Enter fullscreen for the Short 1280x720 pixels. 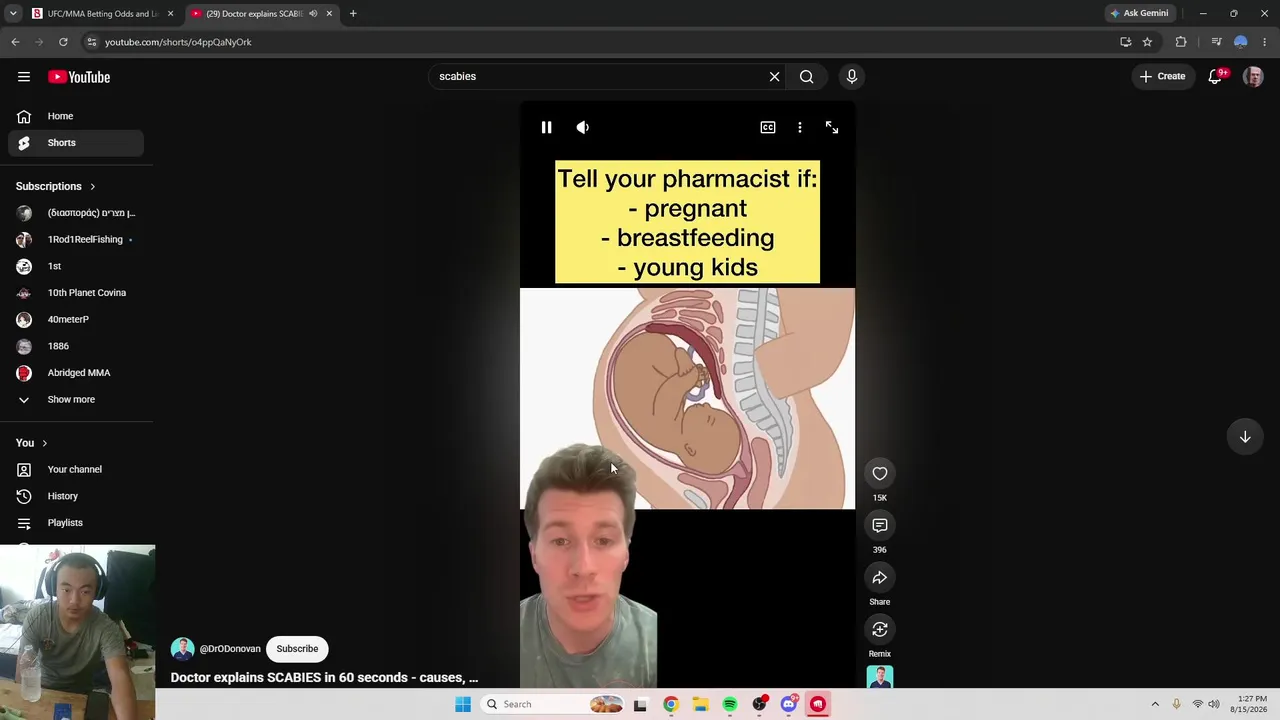(832, 127)
